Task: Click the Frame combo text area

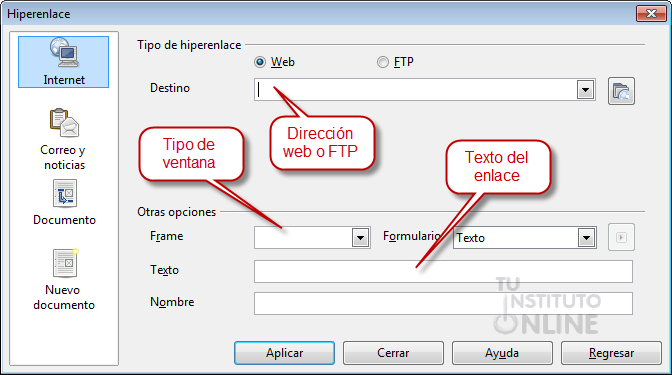Action: pos(303,237)
